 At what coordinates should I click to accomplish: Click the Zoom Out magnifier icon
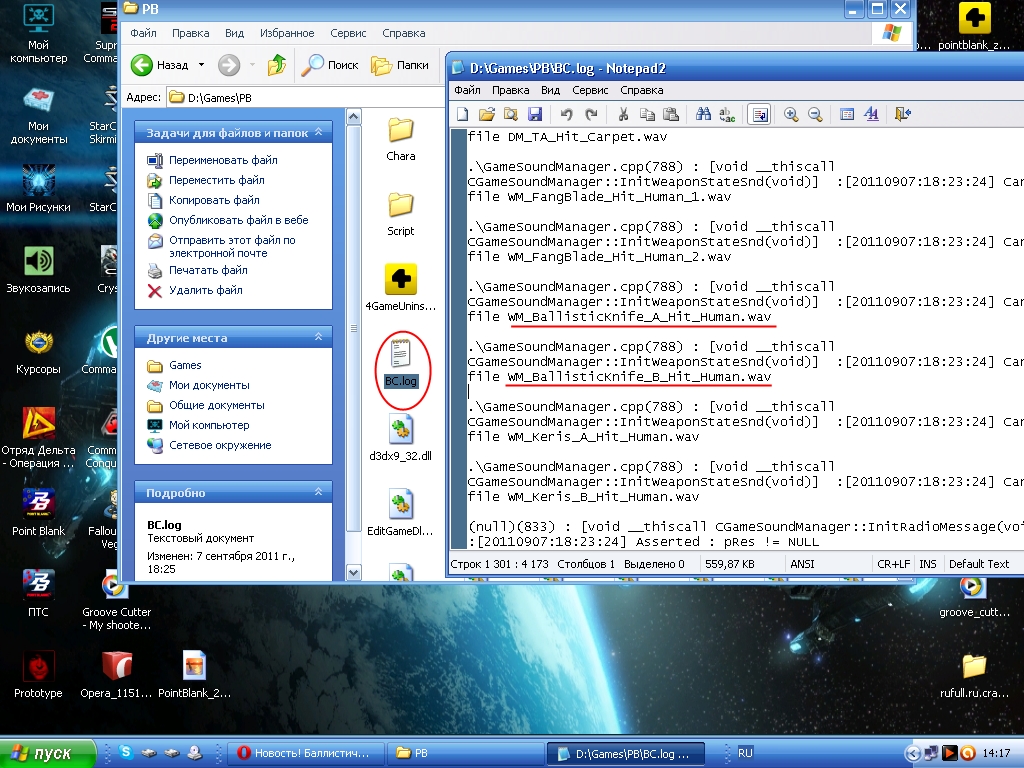click(815, 115)
